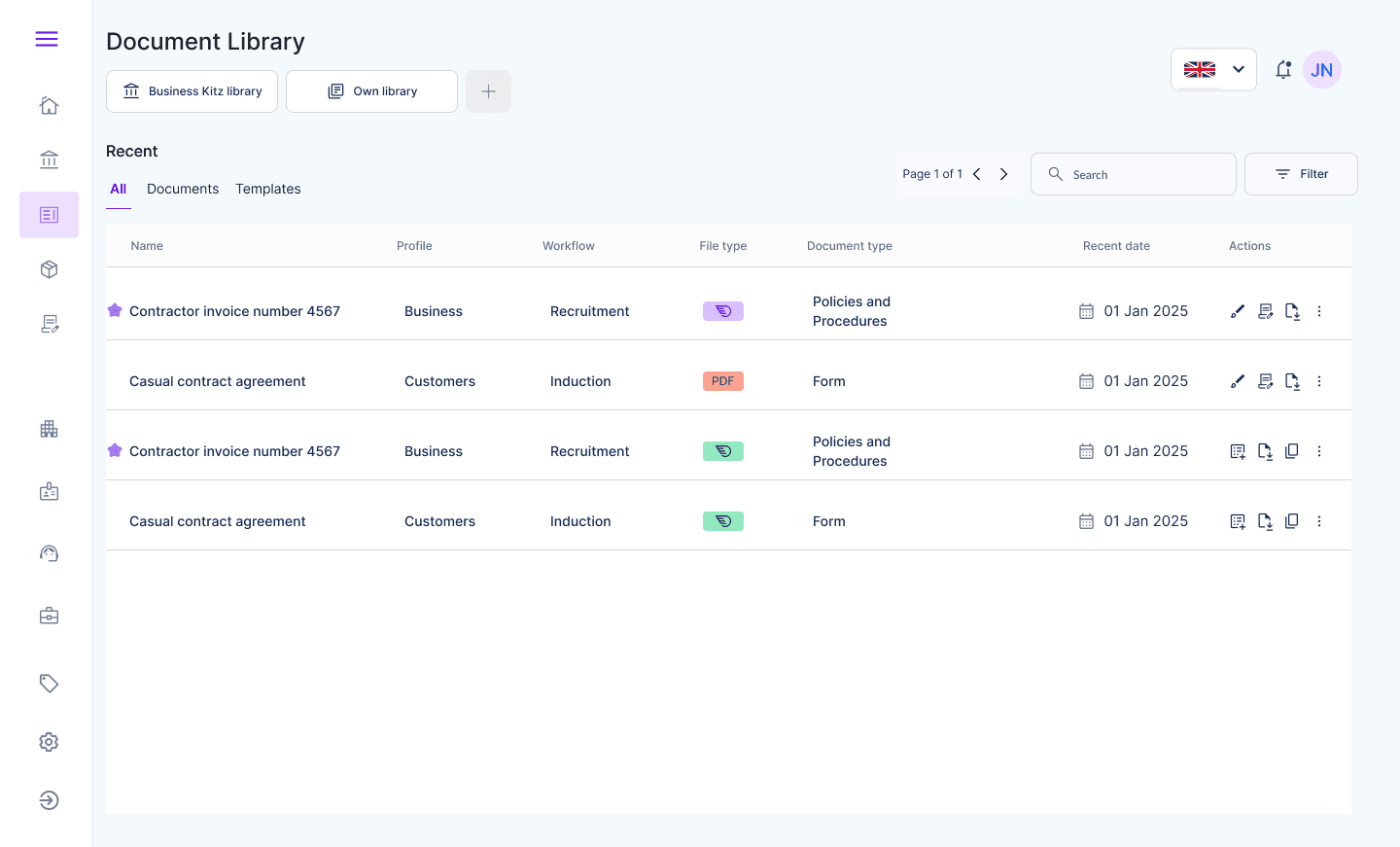This screenshot has width=1400, height=847.
Task: Open notifications bell
Action: (1283, 70)
